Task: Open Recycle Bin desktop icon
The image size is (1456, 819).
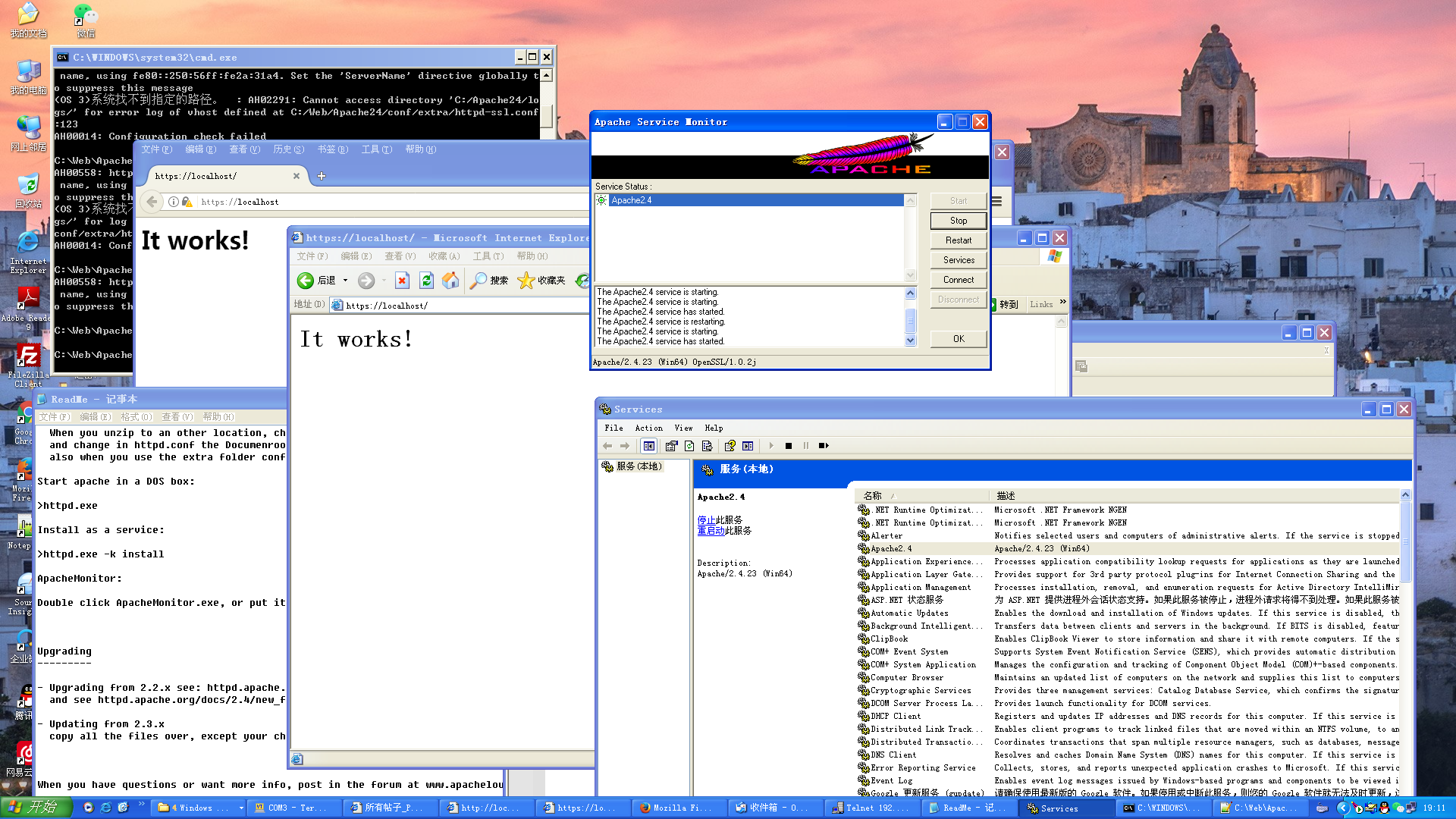Action: pos(28,191)
